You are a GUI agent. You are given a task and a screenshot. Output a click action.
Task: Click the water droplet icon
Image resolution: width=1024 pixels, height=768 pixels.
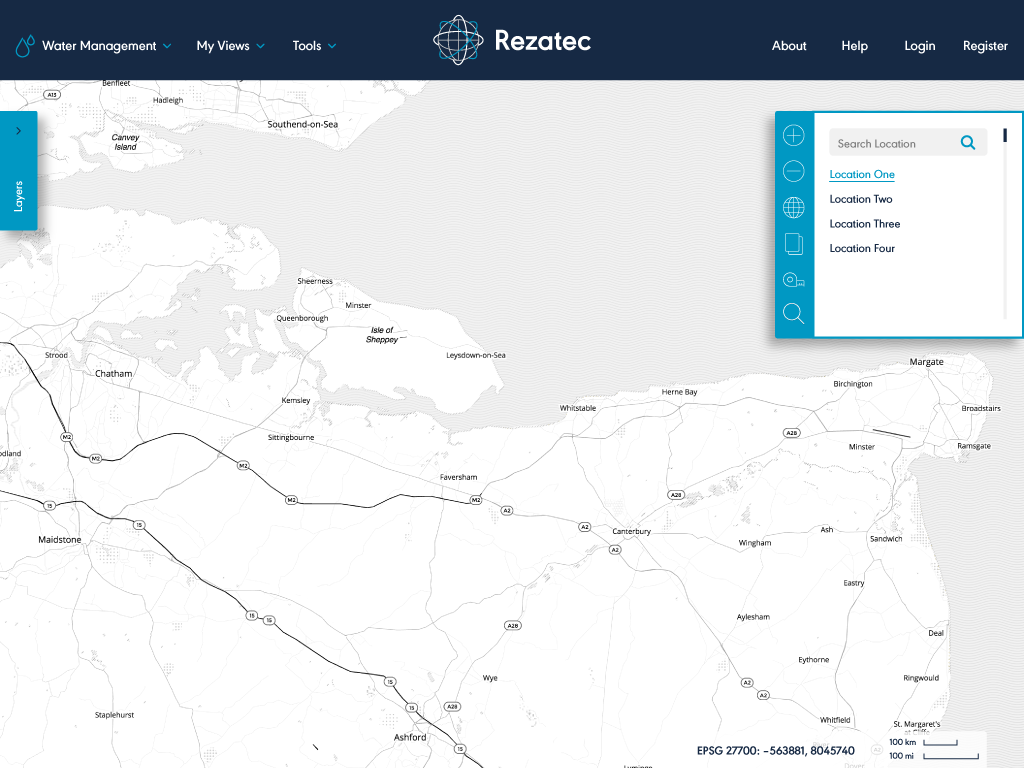point(25,46)
